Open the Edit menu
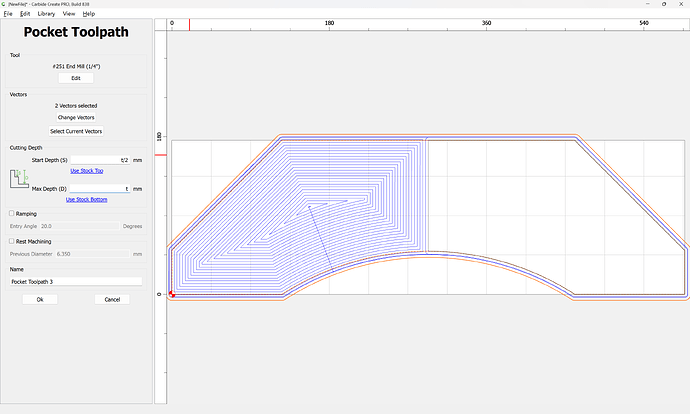 tap(24, 14)
